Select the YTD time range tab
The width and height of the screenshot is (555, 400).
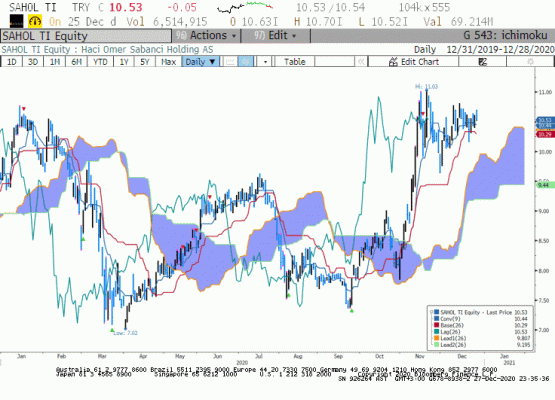coord(100,62)
